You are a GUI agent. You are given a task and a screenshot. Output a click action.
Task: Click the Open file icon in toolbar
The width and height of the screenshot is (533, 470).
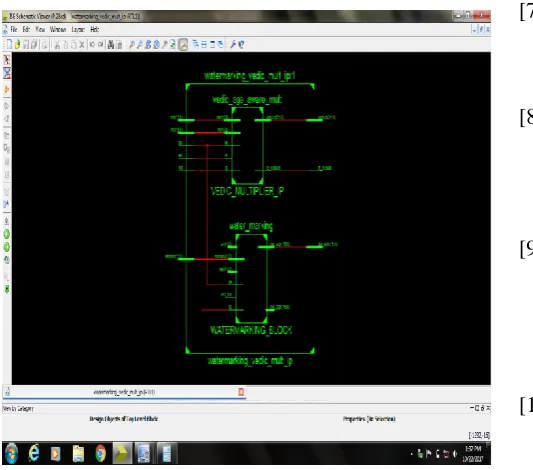tap(17, 44)
